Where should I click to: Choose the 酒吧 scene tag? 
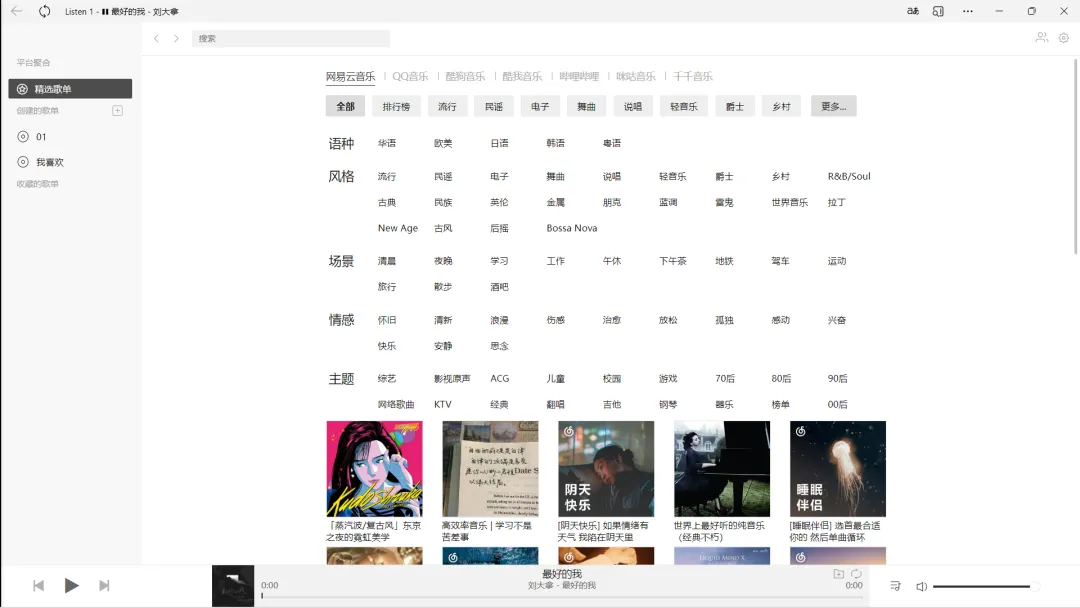tap(499, 286)
